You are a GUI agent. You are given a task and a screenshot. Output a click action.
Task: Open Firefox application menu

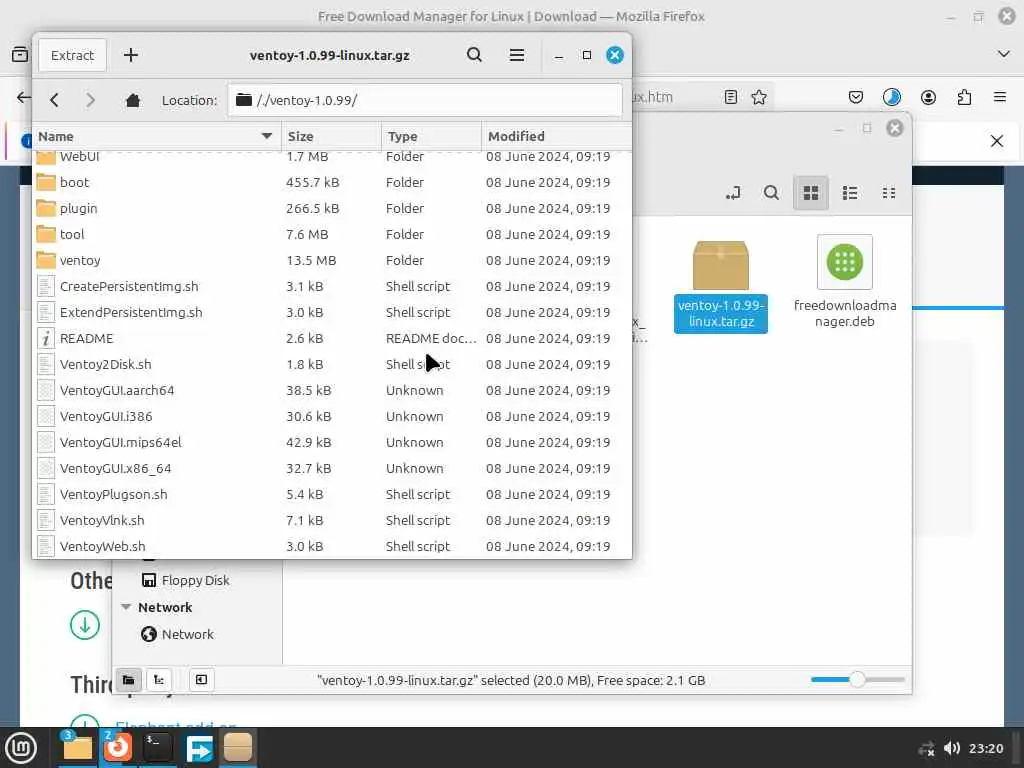(x=1000, y=97)
